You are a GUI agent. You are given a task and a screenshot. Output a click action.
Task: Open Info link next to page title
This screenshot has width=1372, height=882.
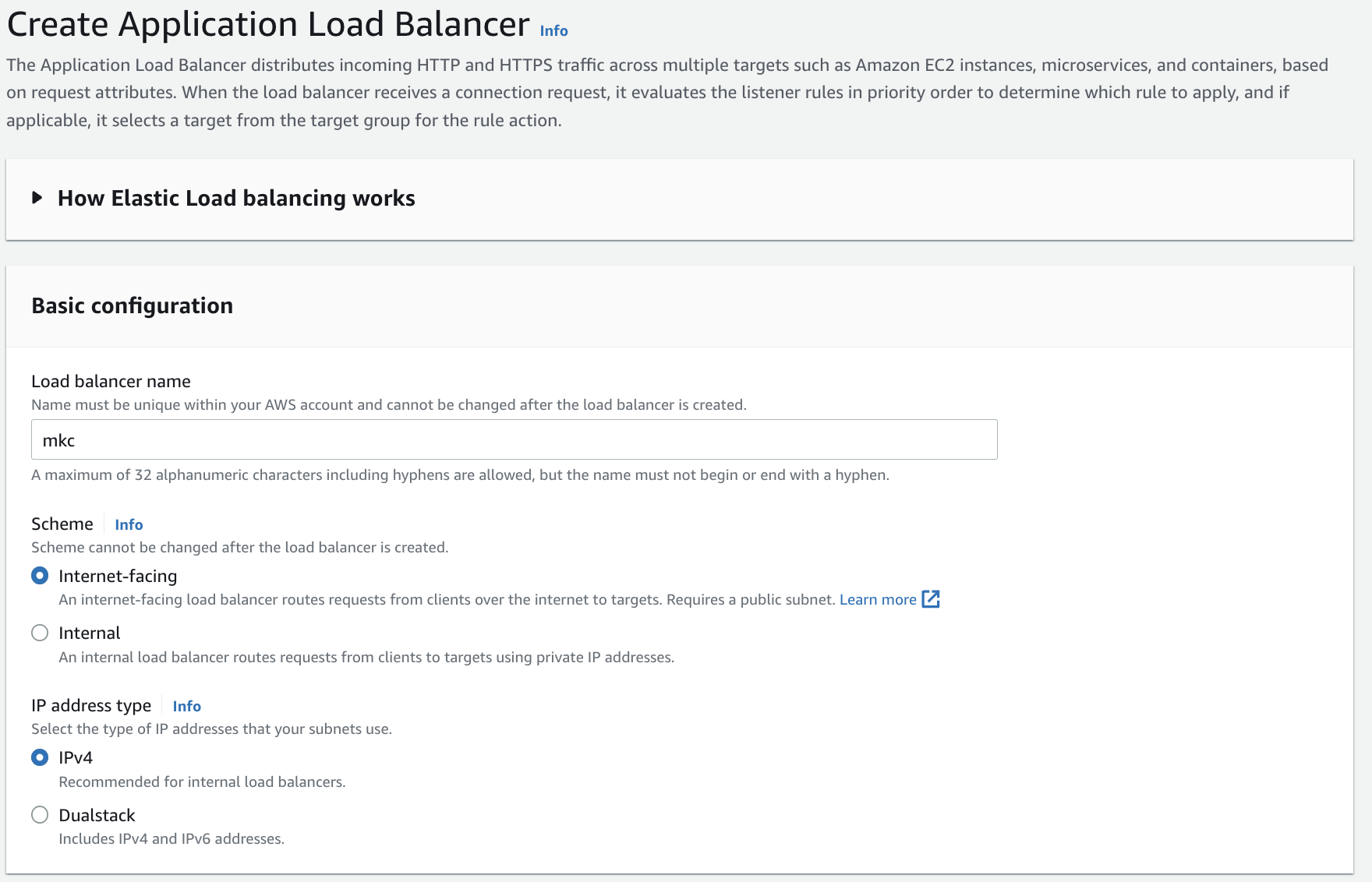[553, 30]
